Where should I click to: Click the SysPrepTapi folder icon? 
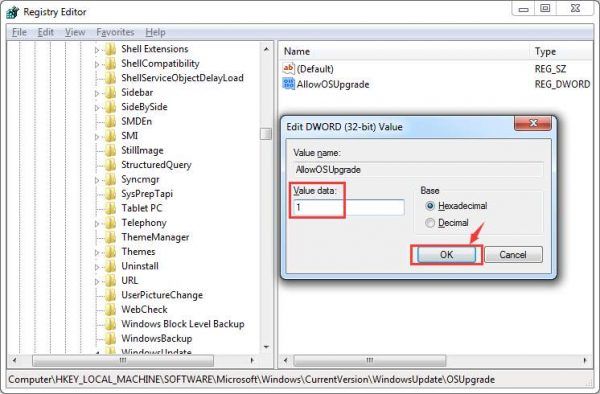pos(110,194)
